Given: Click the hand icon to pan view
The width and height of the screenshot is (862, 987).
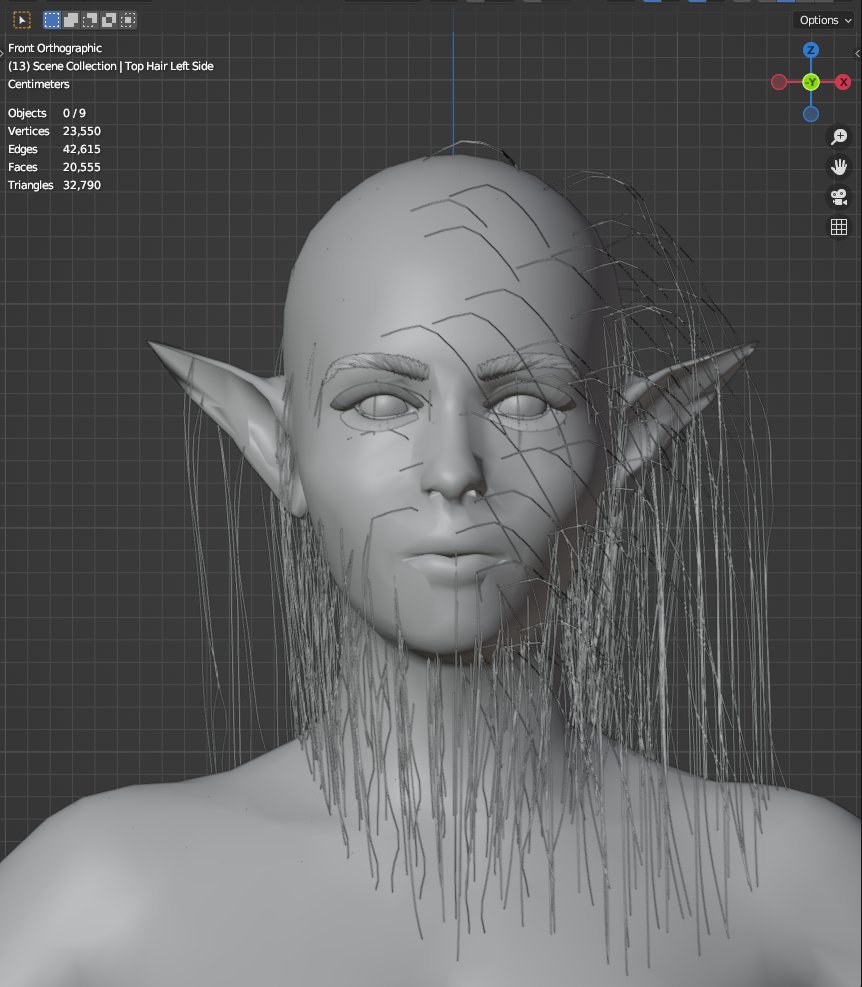Looking at the screenshot, I should (839, 167).
